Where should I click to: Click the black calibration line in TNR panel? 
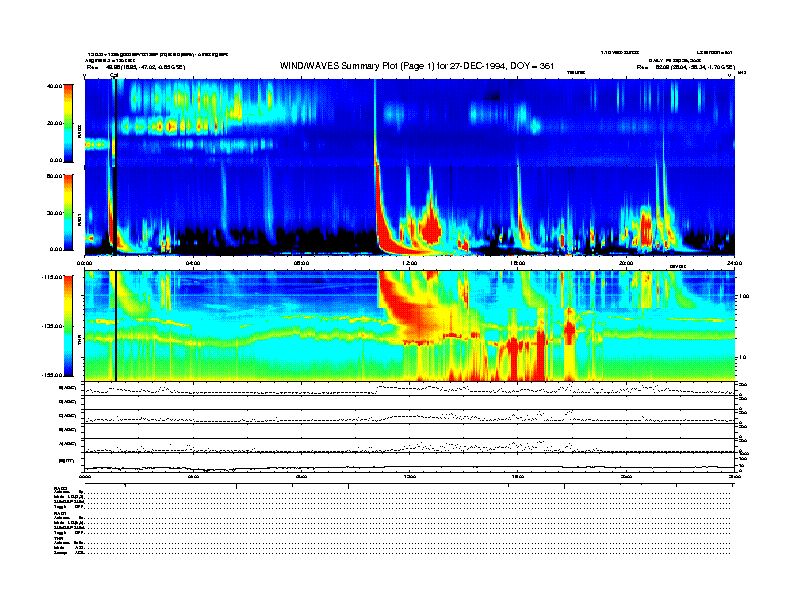(x=116, y=326)
